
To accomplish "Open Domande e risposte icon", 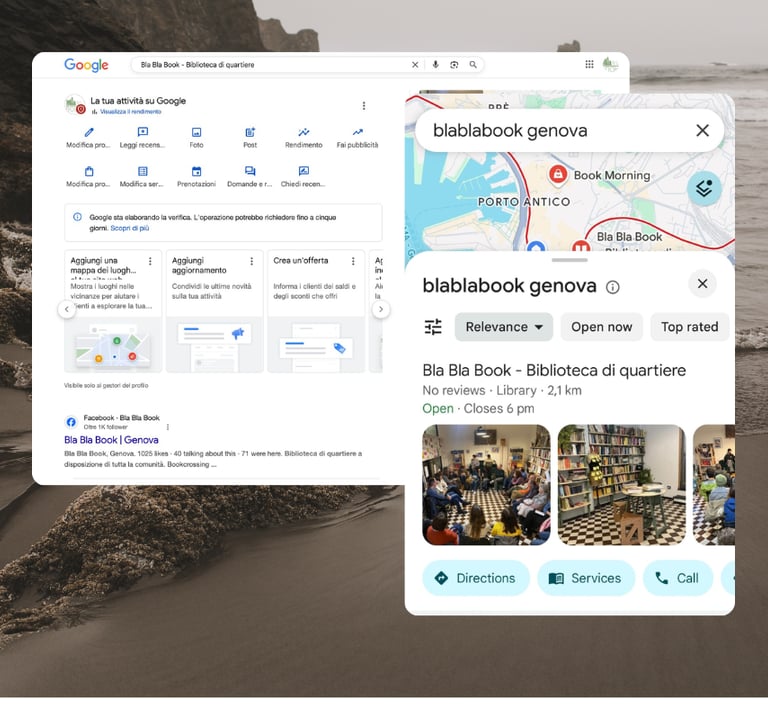I will (x=250, y=171).
